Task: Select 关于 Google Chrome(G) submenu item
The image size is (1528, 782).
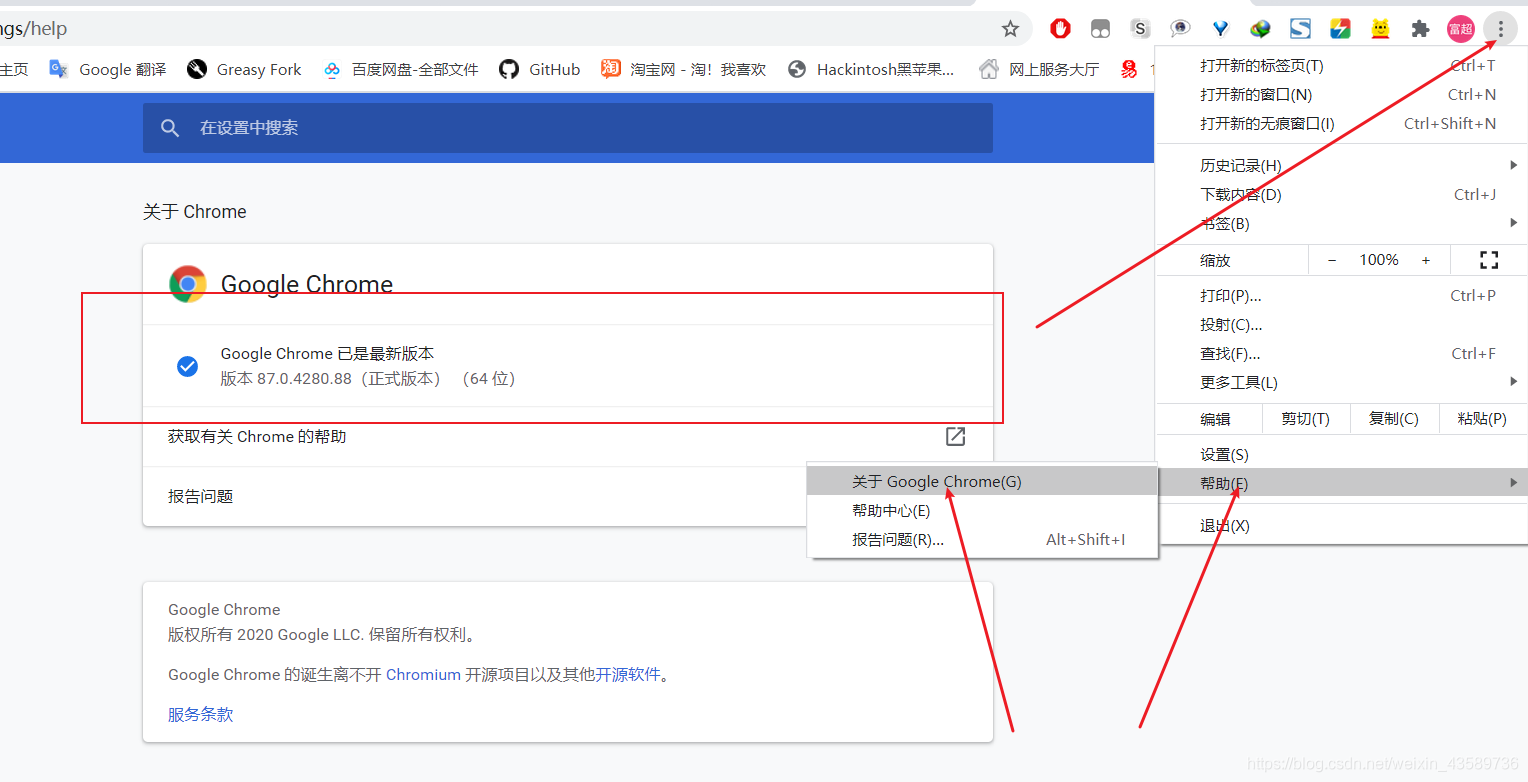Action: [982, 481]
